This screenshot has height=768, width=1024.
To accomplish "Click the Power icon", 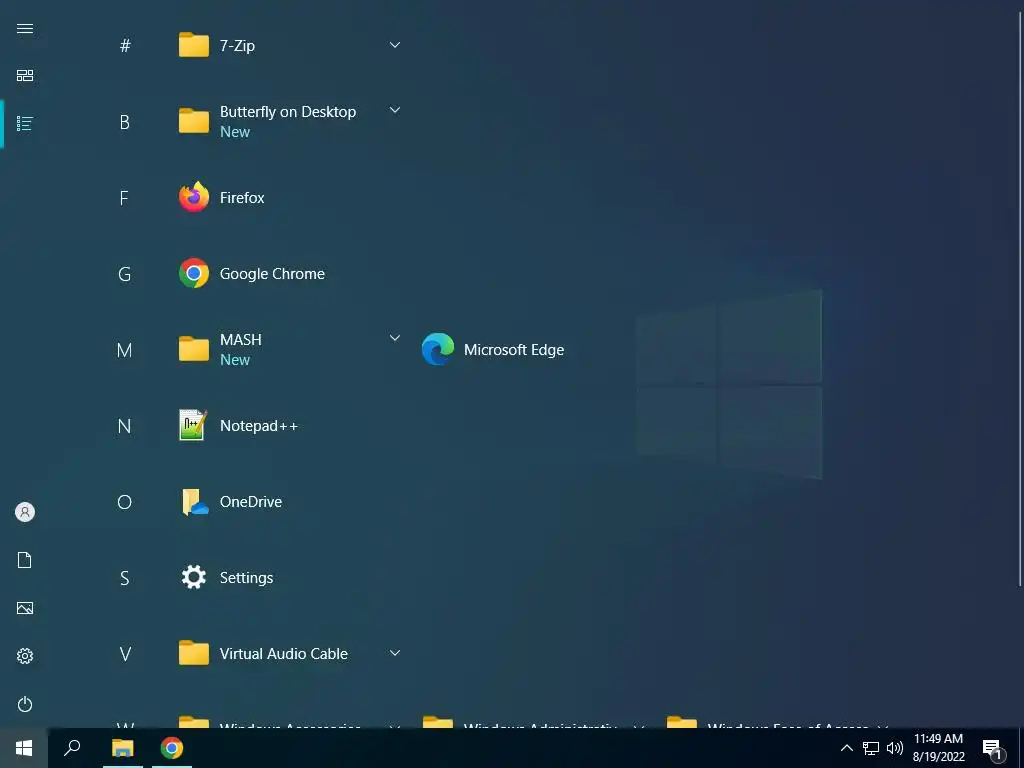I will click(25, 704).
